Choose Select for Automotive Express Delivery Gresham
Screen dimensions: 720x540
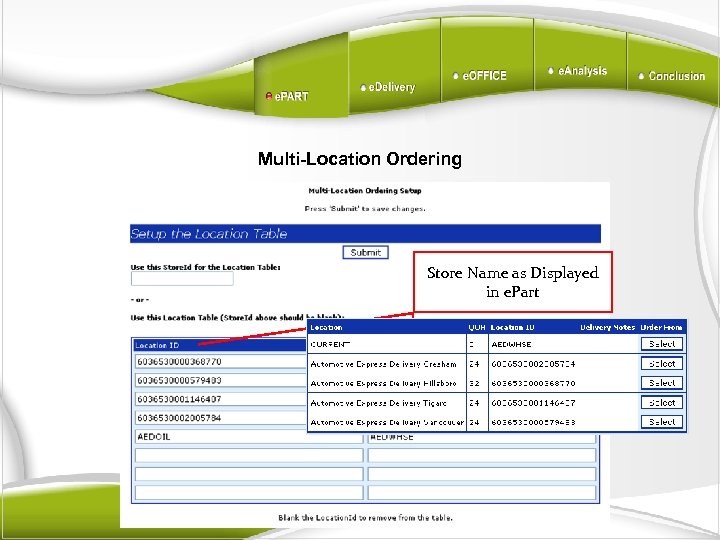(662, 363)
